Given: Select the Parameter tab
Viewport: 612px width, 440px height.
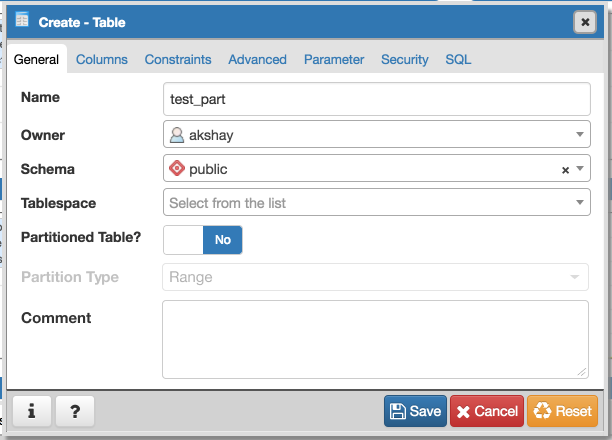Looking at the screenshot, I should point(334,59).
